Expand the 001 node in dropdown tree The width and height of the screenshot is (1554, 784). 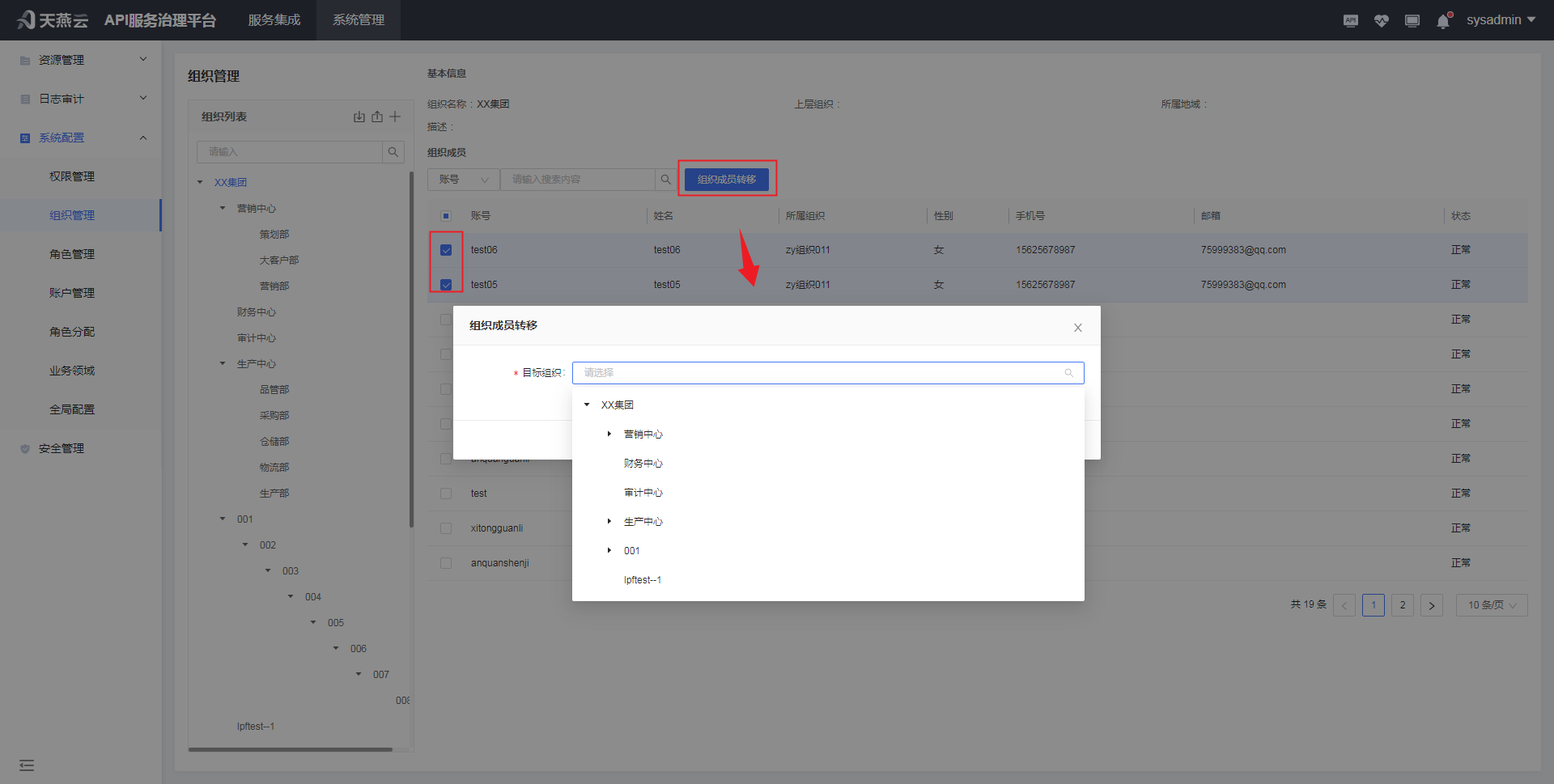(609, 551)
